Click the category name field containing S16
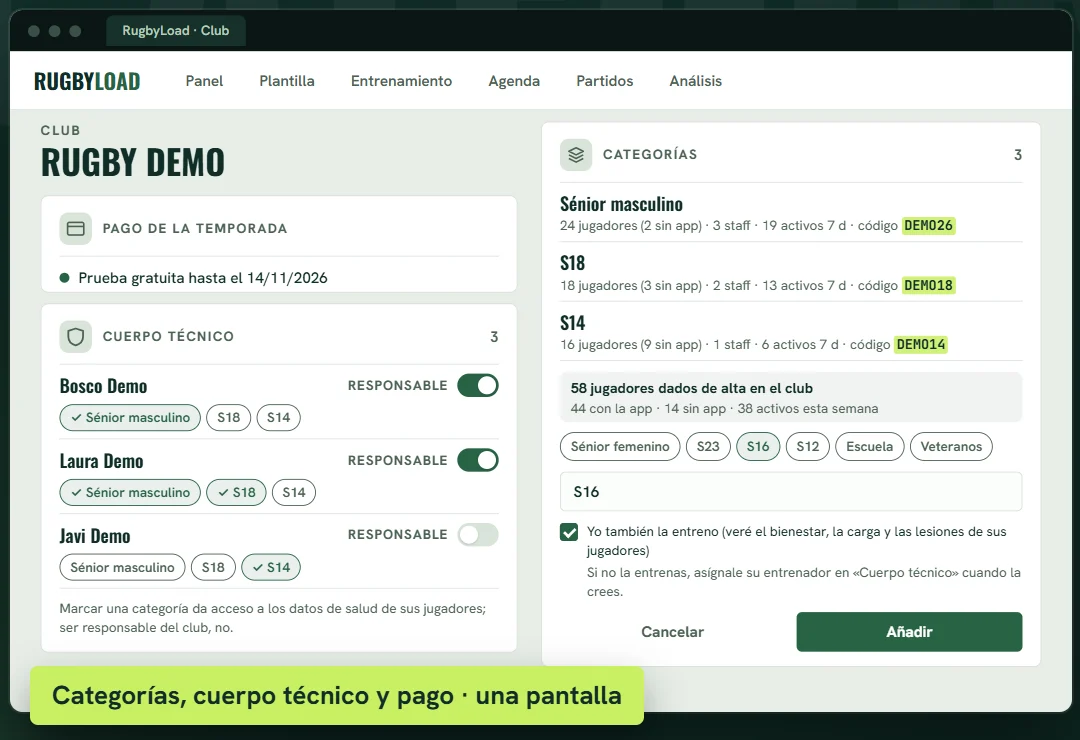Screen dimensions: 1080x740 pos(791,492)
